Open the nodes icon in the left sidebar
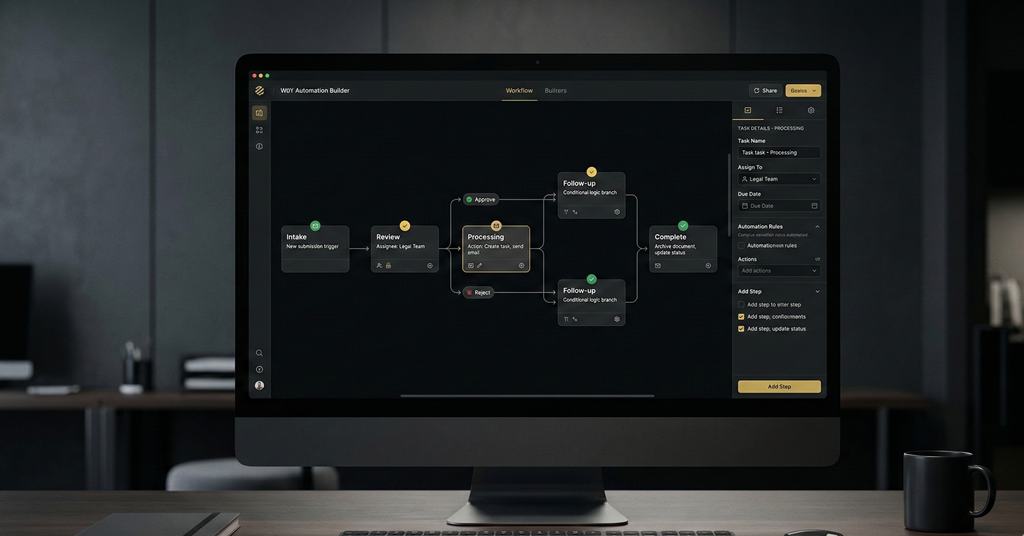The image size is (1024, 536). click(x=259, y=130)
